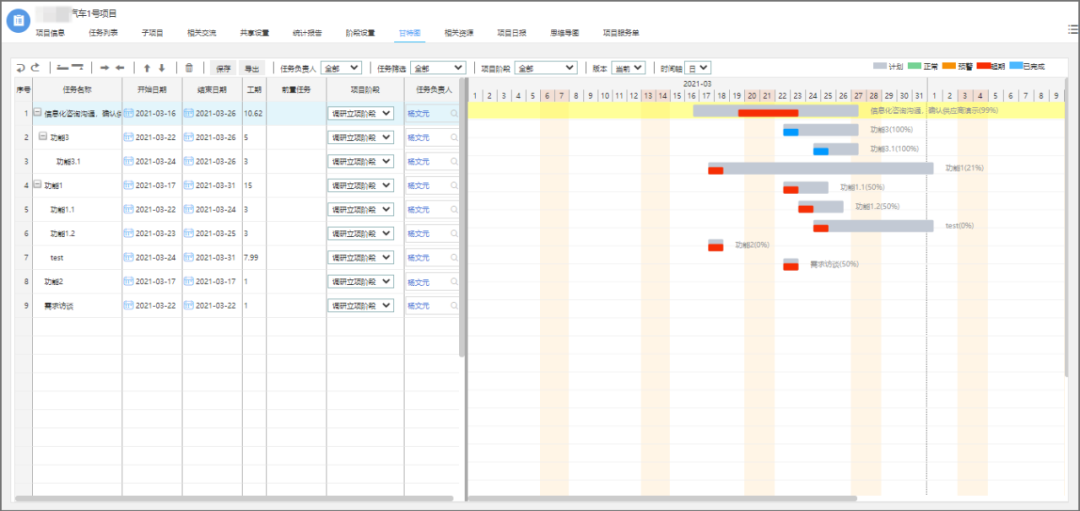1080x511 pixels.
Task: Indent task with the right arrow icon
Action: (105, 67)
